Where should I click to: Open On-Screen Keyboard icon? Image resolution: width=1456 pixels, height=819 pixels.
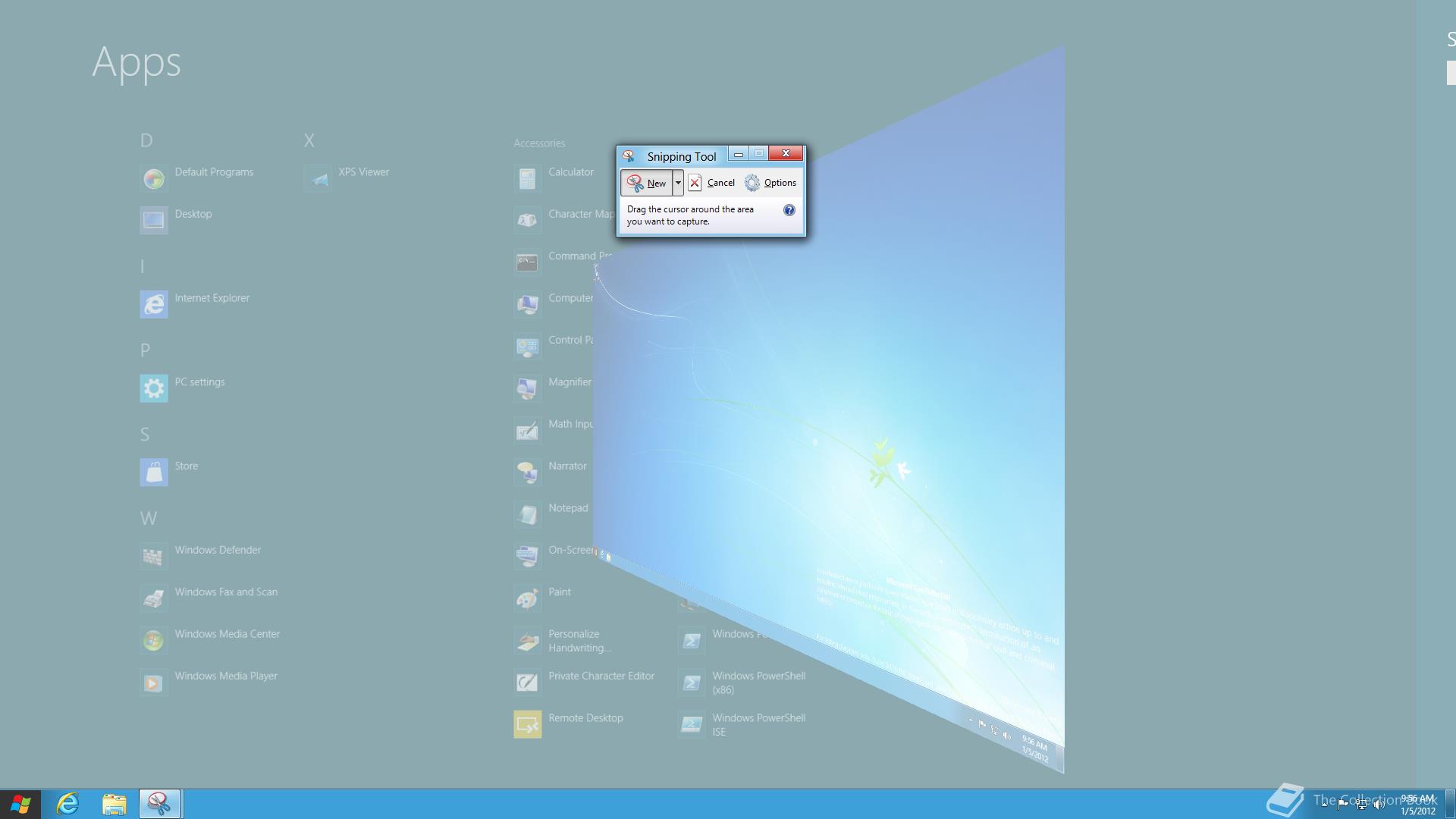click(528, 557)
